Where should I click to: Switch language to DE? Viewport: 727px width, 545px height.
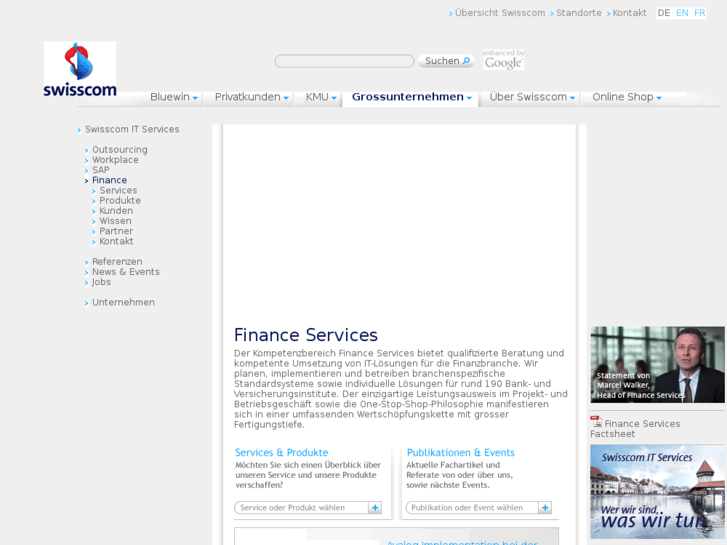(663, 13)
